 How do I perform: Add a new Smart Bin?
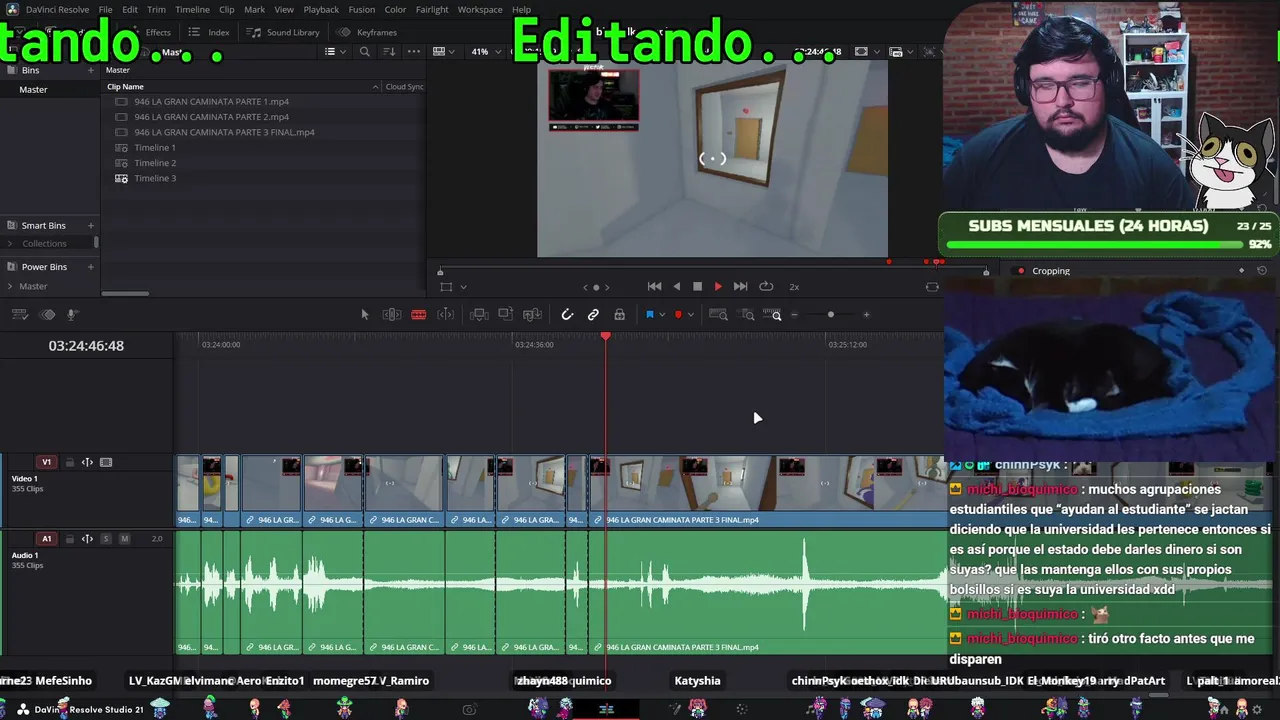point(90,225)
